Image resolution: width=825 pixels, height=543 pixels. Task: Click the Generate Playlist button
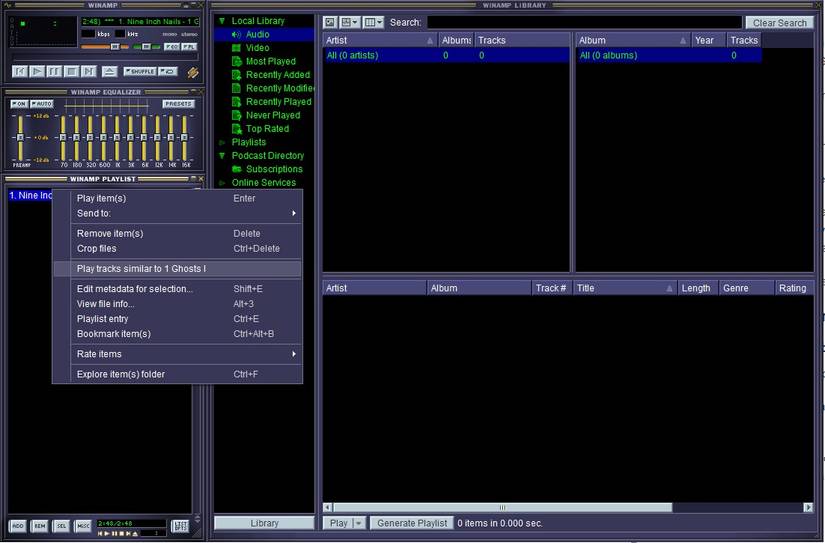[412, 523]
